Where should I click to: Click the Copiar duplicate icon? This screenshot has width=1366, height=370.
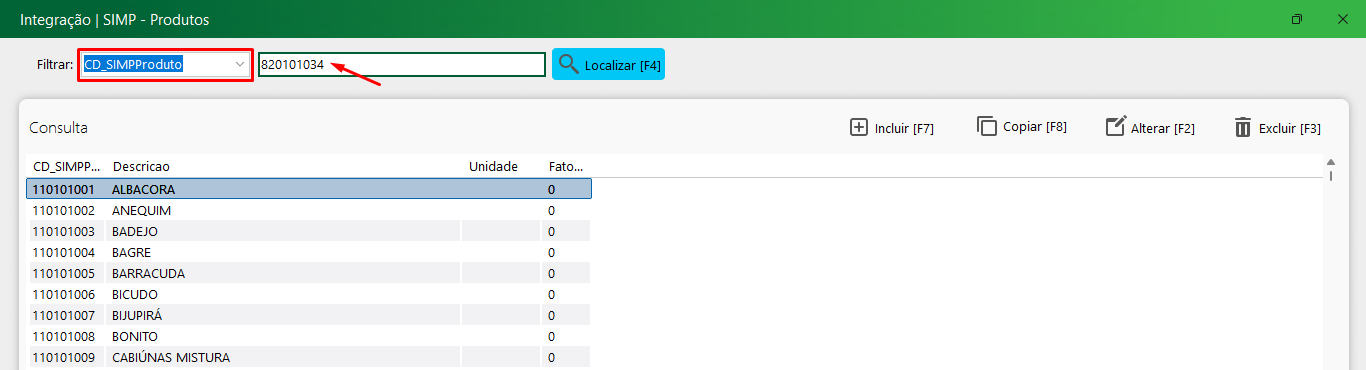(x=987, y=127)
